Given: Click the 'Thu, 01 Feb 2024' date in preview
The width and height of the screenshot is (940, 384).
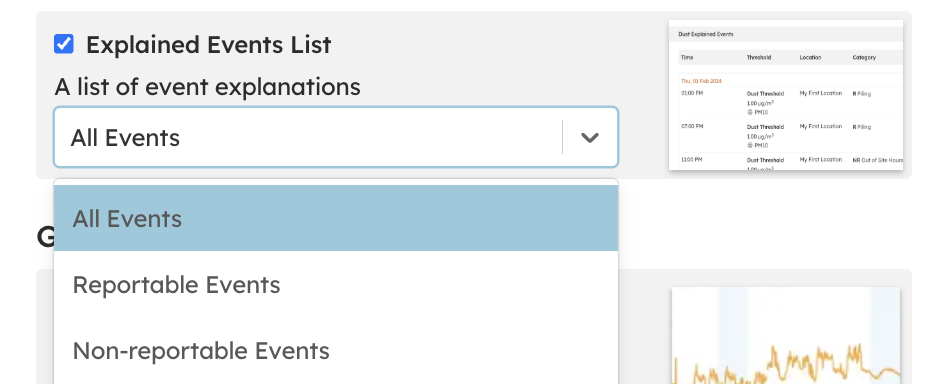Looking at the screenshot, I should click(701, 80).
